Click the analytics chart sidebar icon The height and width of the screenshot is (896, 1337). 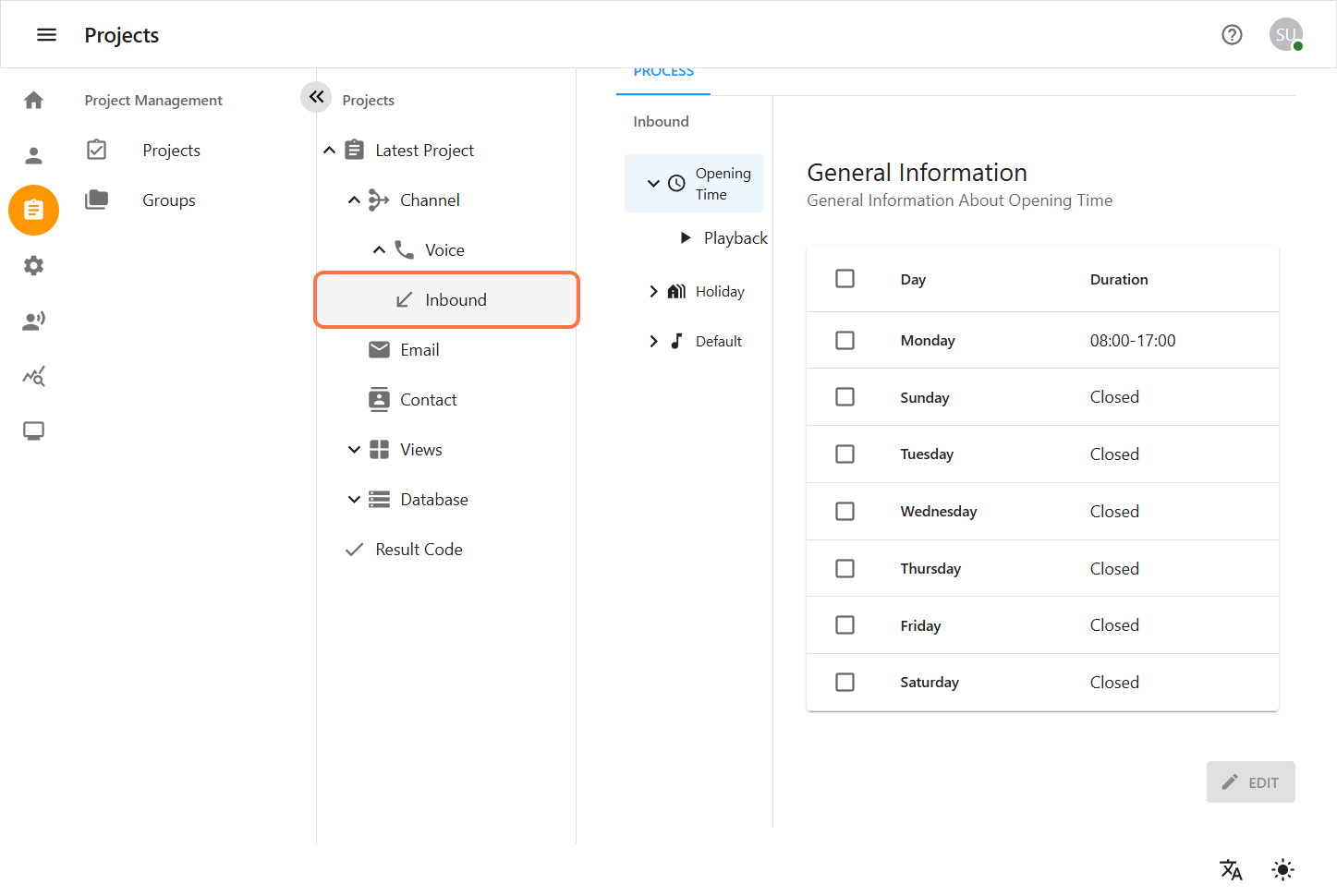coord(33,376)
